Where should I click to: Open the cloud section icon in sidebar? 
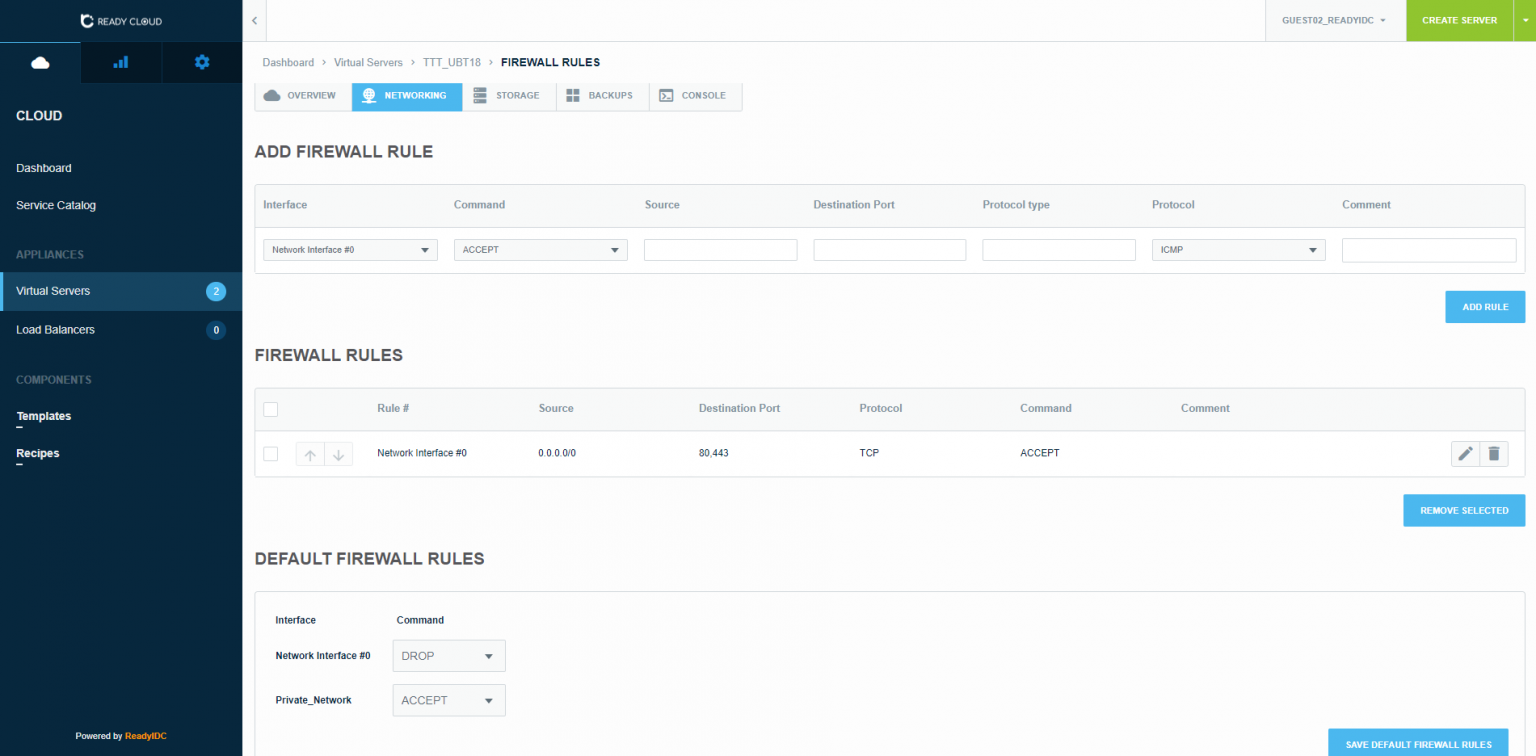click(40, 62)
